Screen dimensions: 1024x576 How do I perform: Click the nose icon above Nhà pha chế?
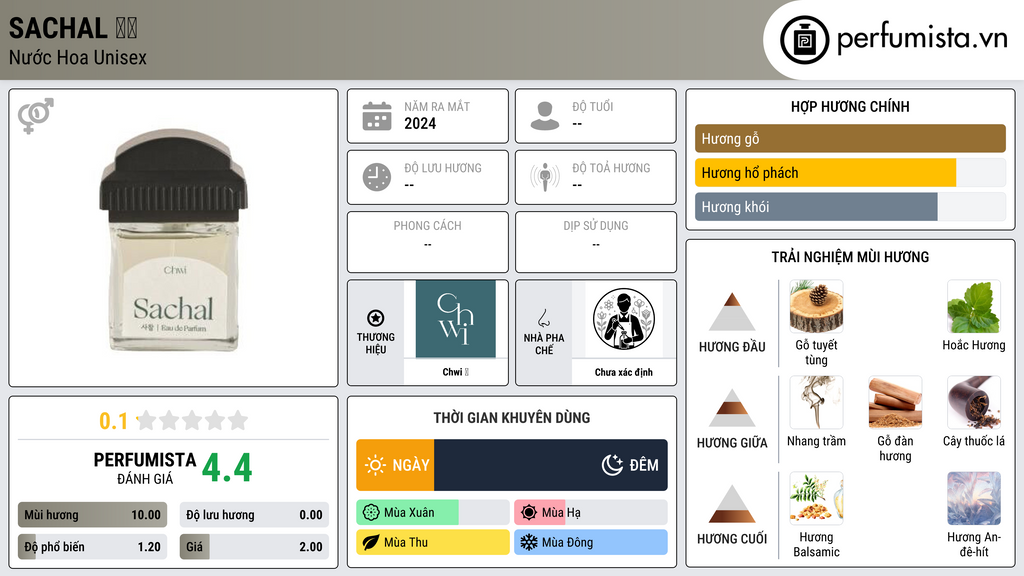[x=543, y=318]
